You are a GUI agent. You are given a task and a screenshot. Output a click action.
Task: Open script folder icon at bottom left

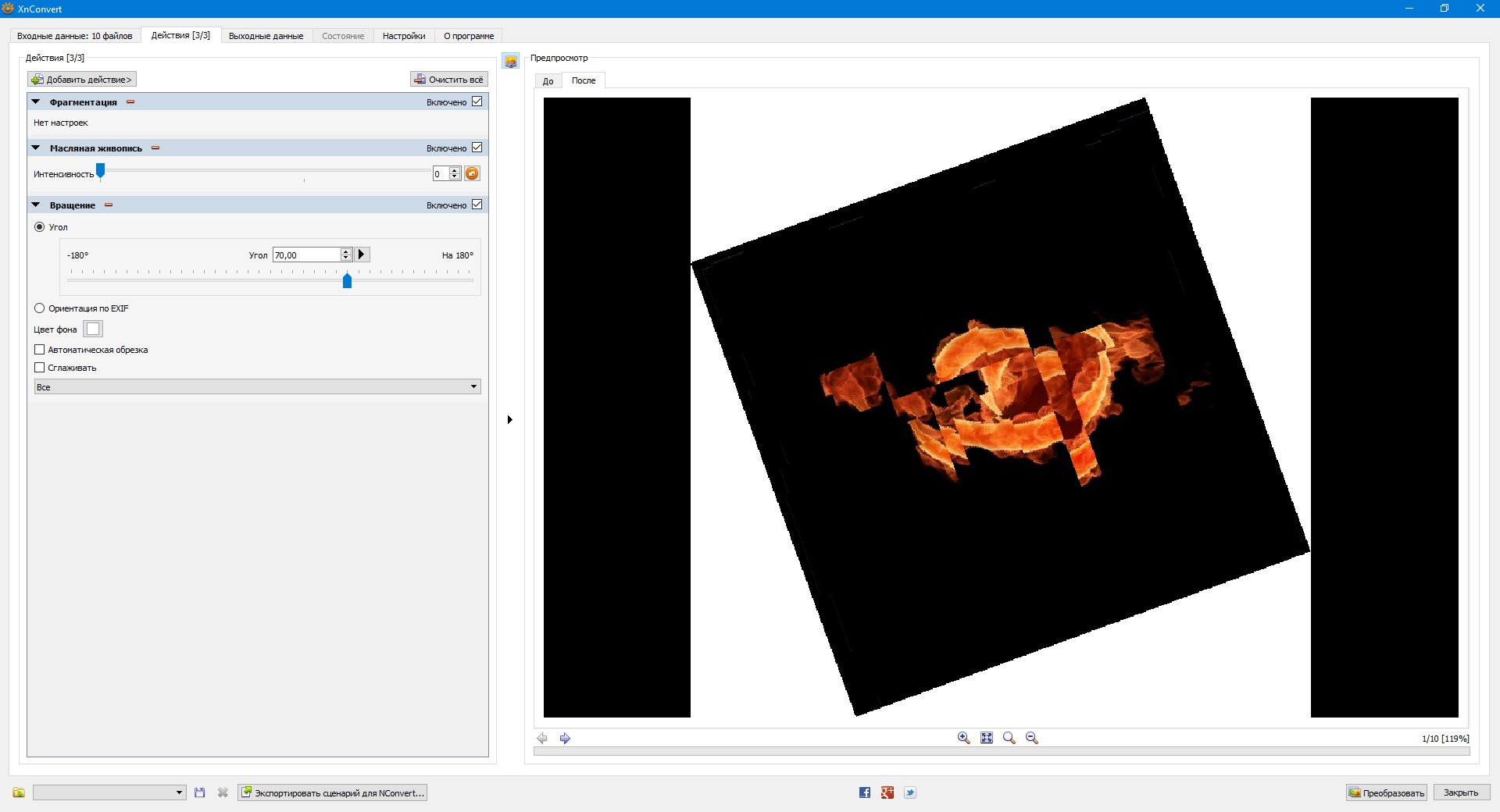[x=19, y=792]
